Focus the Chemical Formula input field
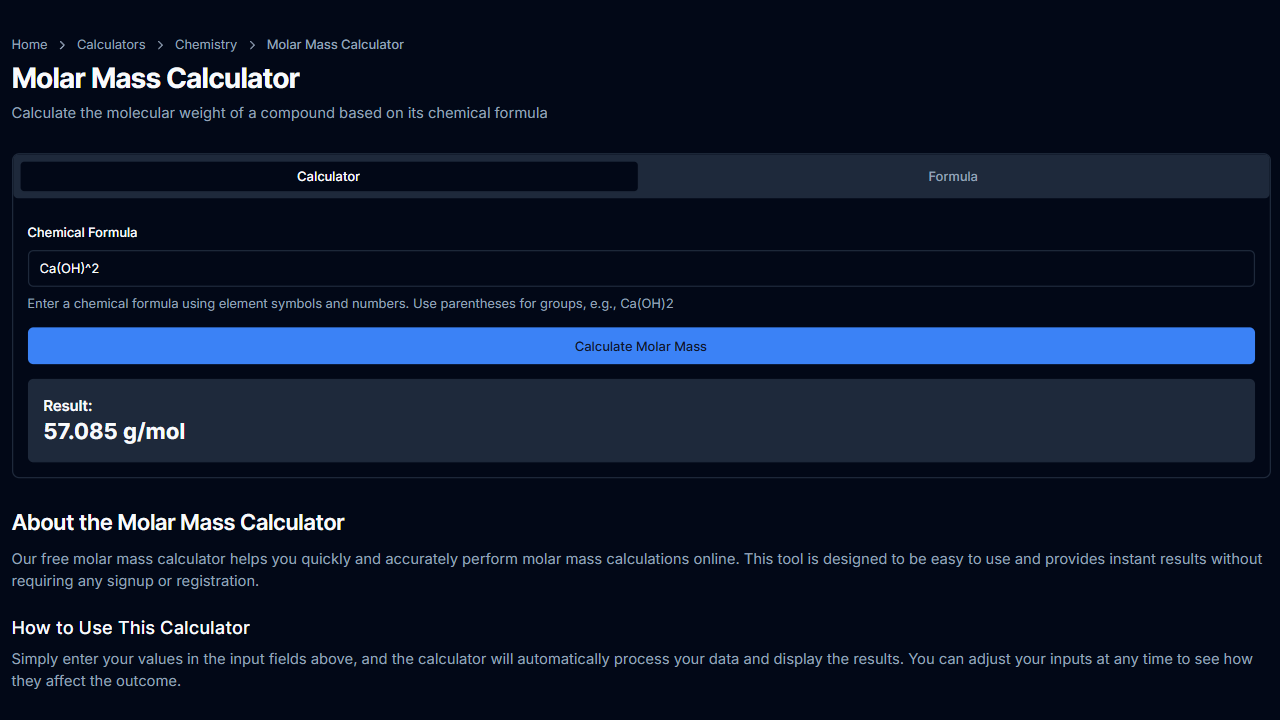 640,269
